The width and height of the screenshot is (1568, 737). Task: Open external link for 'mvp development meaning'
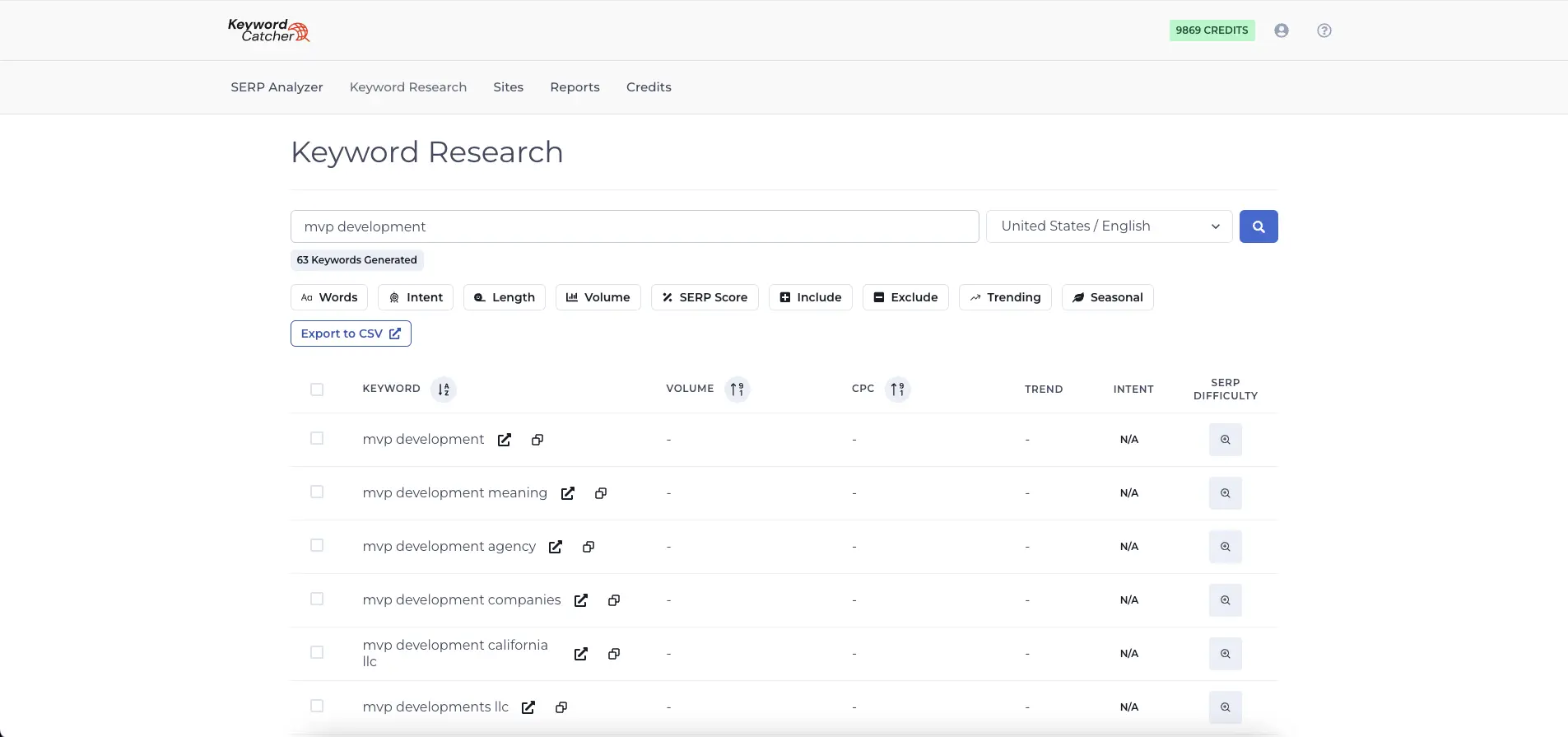coord(568,493)
